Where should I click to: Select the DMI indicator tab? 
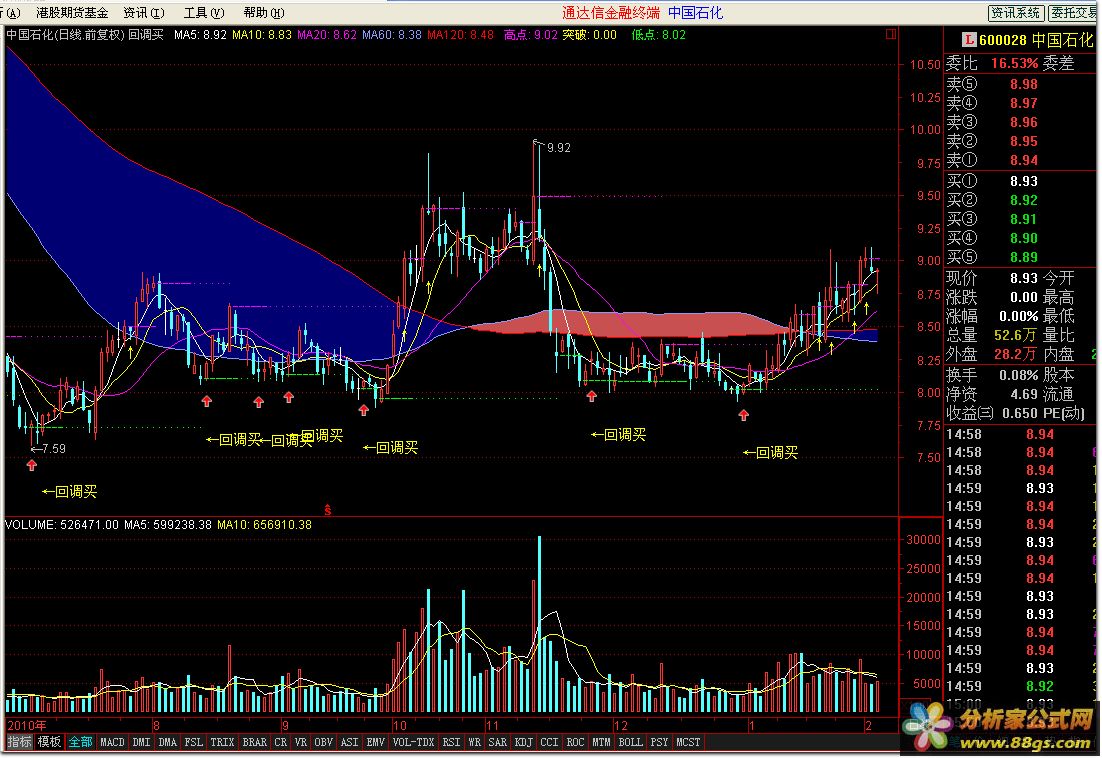pyautogui.click(x=141, y=742)
